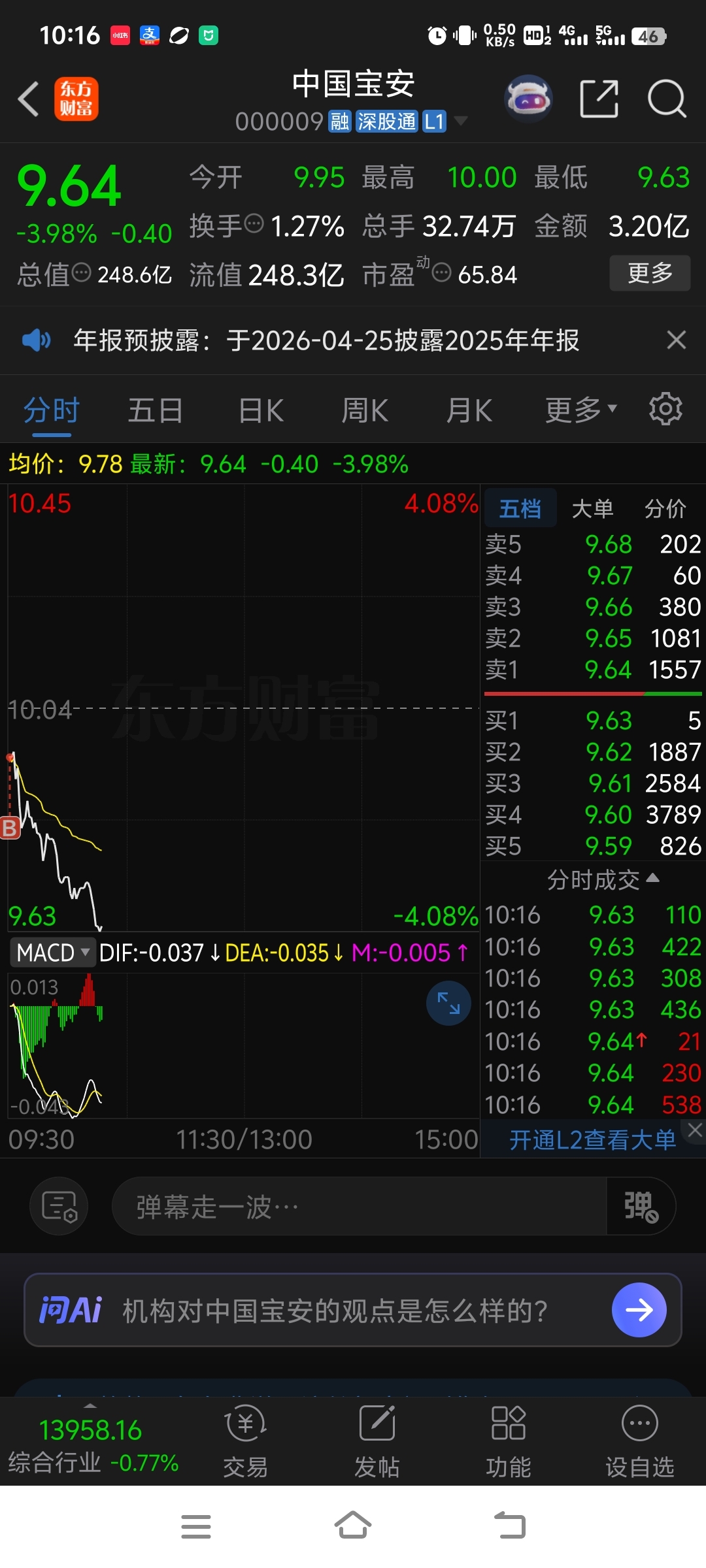Screen dimensions: 706x1568
Task: Collapse the 分时成交 section
Action: coord(603,879)
